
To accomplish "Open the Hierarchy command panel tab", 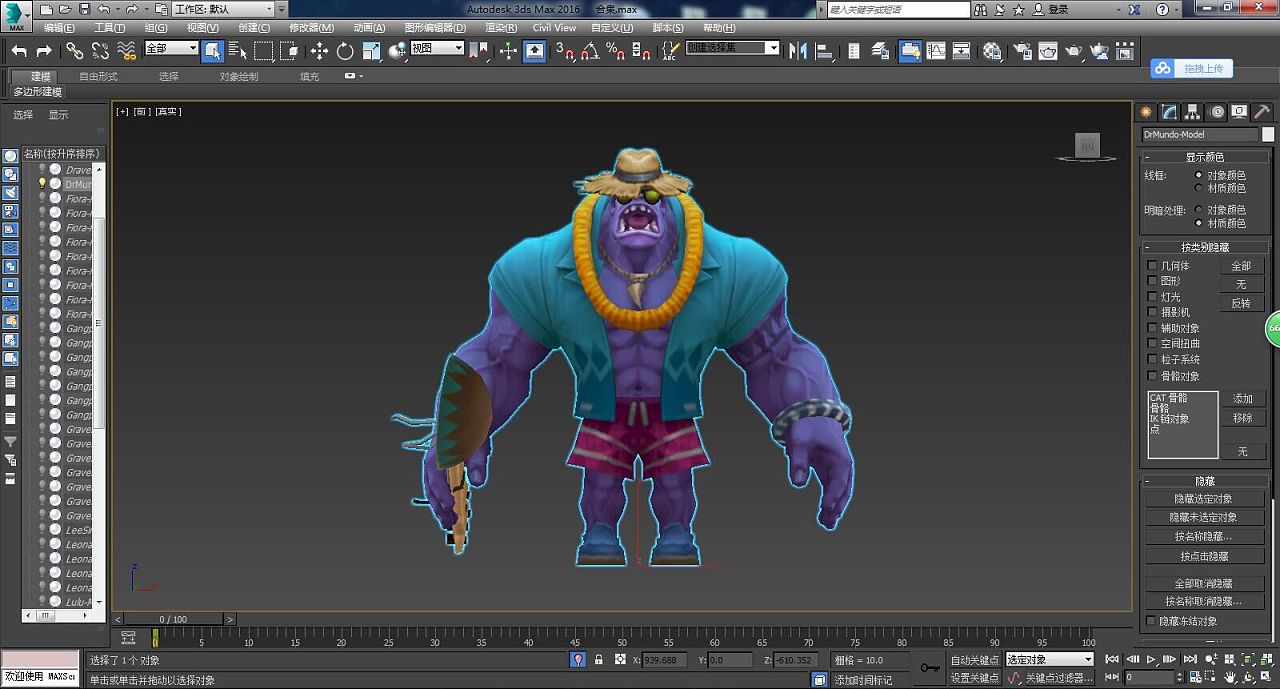I will click(1193, 112).
